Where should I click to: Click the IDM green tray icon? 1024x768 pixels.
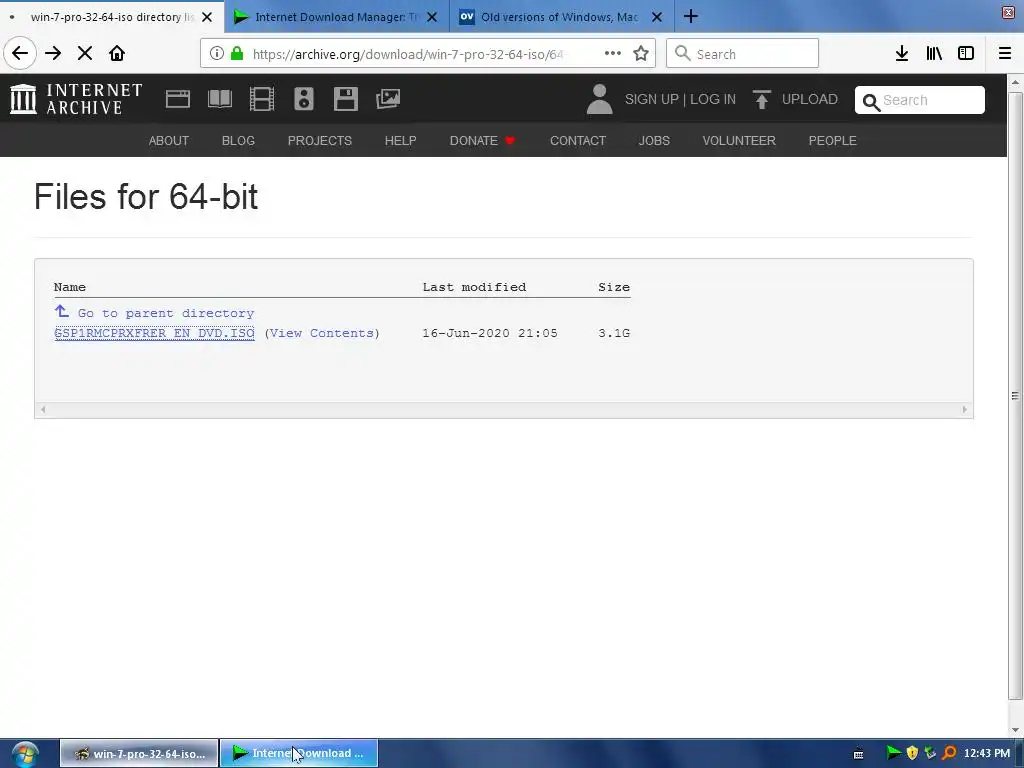pyautogui.click(x=893, y=753)
